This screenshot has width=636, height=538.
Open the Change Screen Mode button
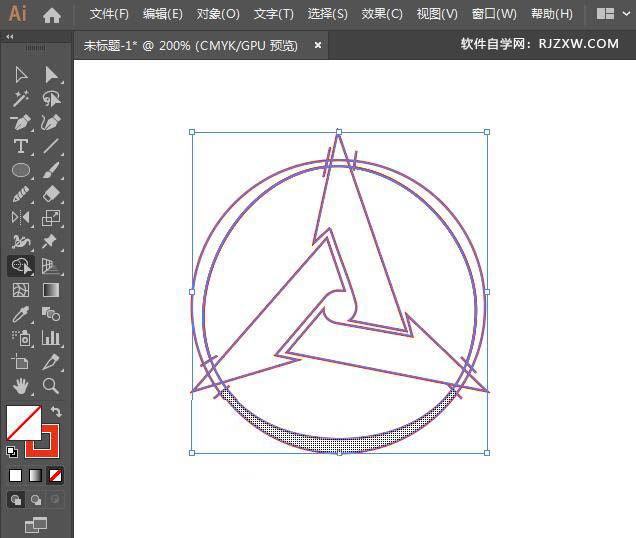(36, 525)
